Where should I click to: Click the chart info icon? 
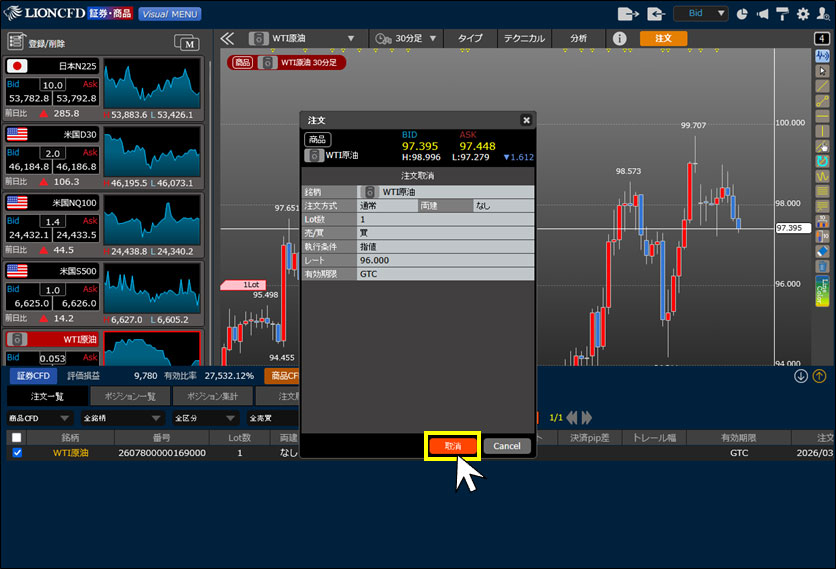pyautogui.click(x=619, y=38)
